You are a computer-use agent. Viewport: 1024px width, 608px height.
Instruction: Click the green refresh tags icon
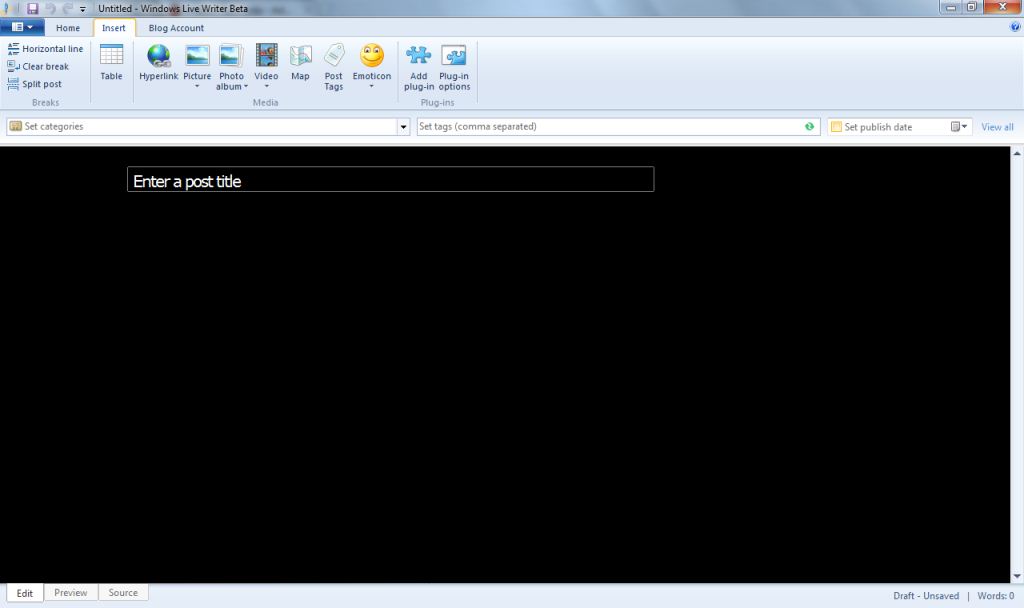(810, 127)
